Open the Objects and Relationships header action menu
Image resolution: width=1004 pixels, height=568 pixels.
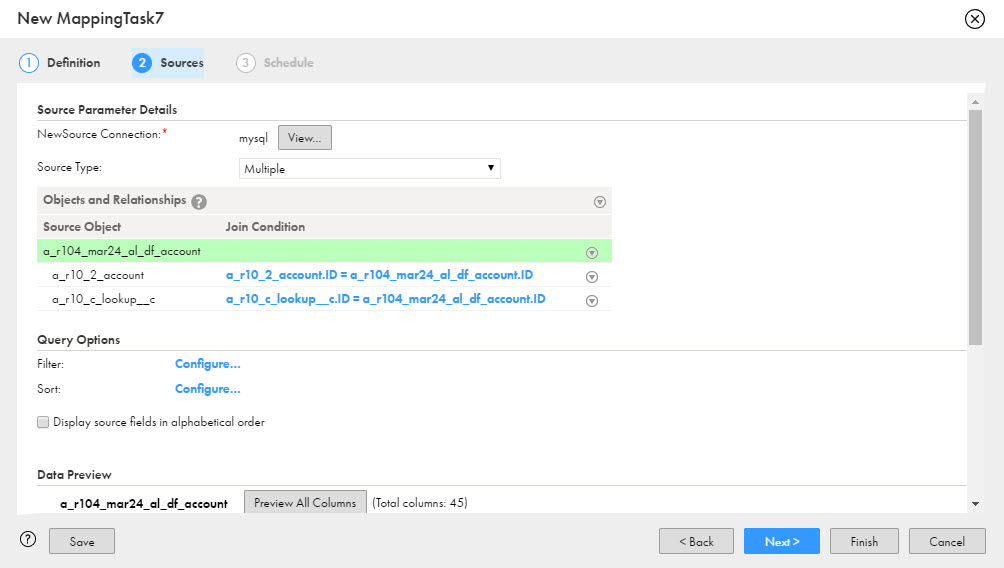pyautogui.click(x=600, y=201)
